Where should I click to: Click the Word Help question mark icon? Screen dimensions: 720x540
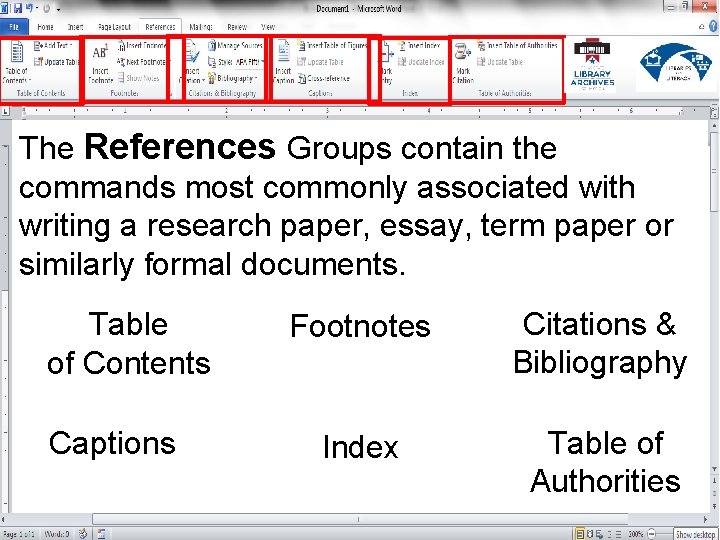coord(714,27)
